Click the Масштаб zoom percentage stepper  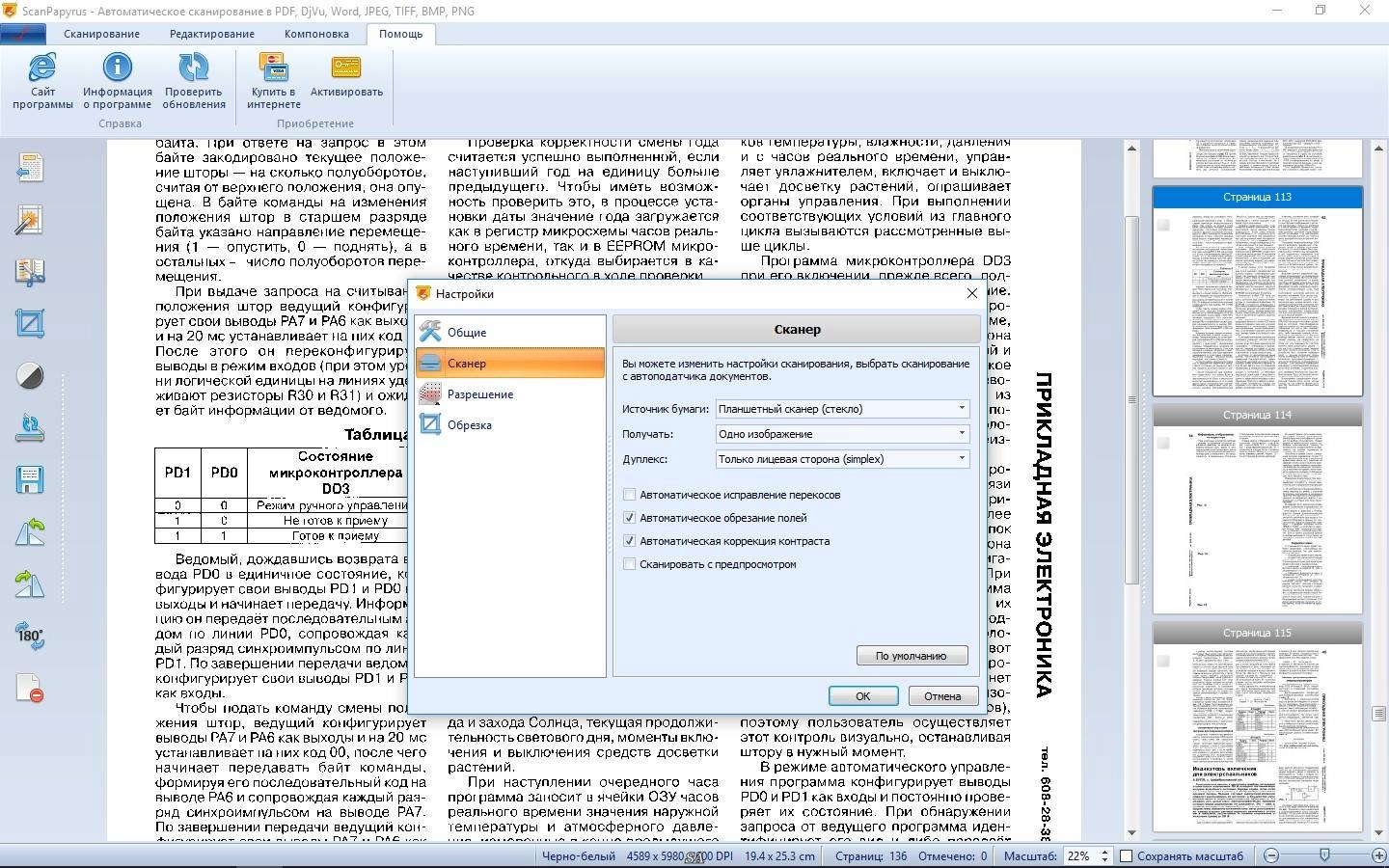pyautogui.click(x=1104, y=855)
